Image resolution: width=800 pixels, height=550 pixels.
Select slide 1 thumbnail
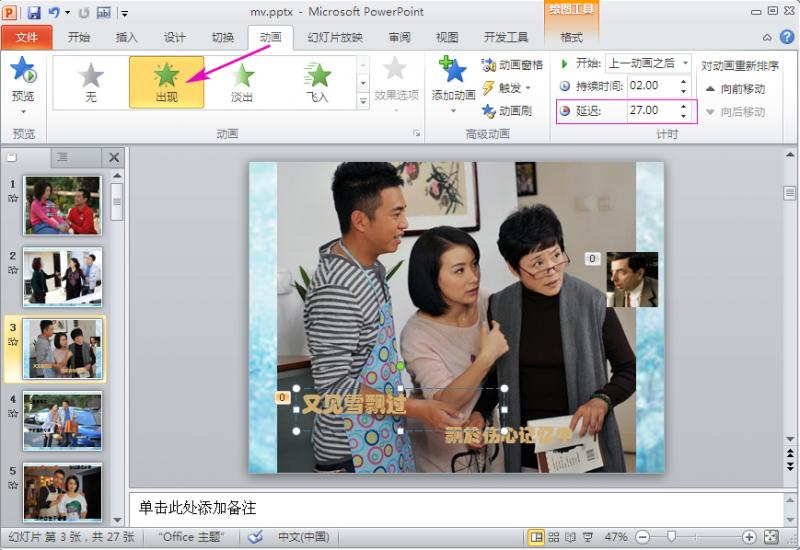(62, 205)
